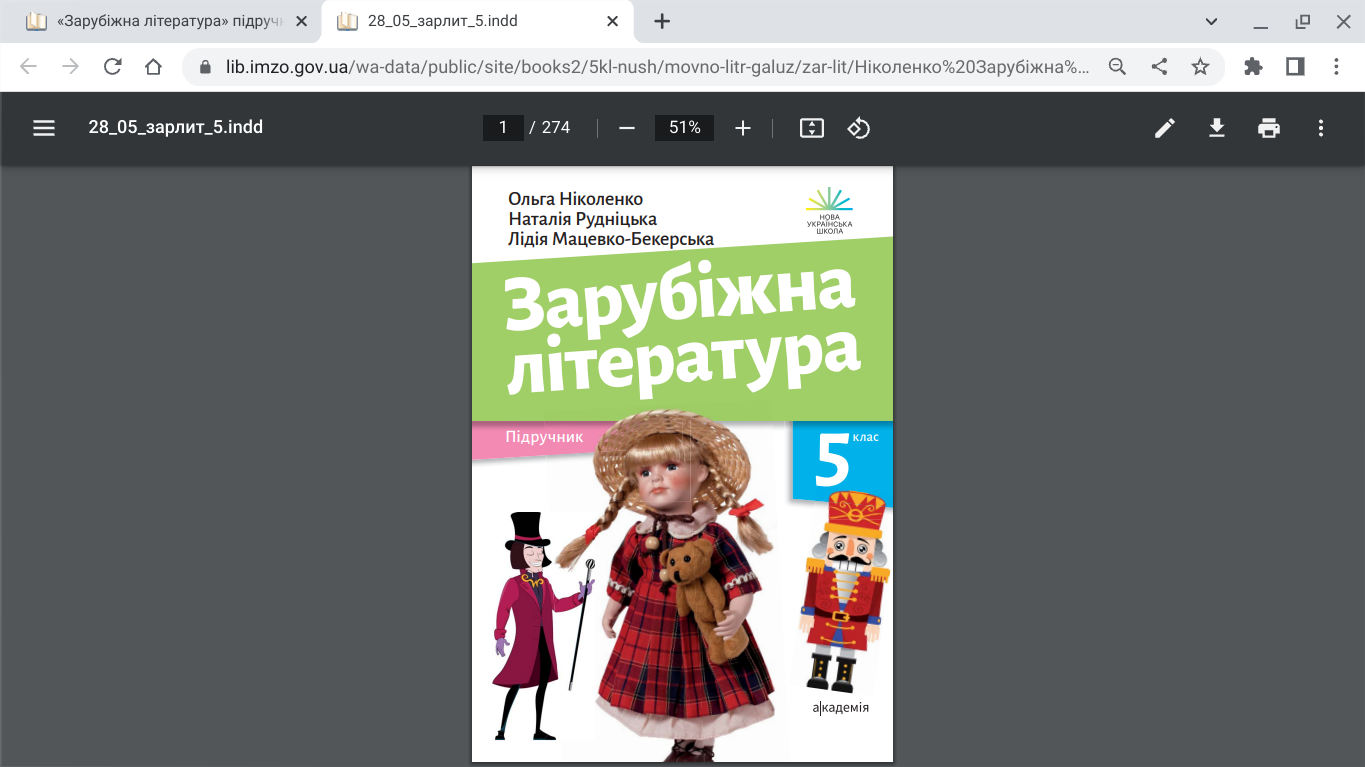Rotate the document counterclockwise
The height and width of the screenshot is (767, 1365).
pyautogui.click(x=859, y=128)
